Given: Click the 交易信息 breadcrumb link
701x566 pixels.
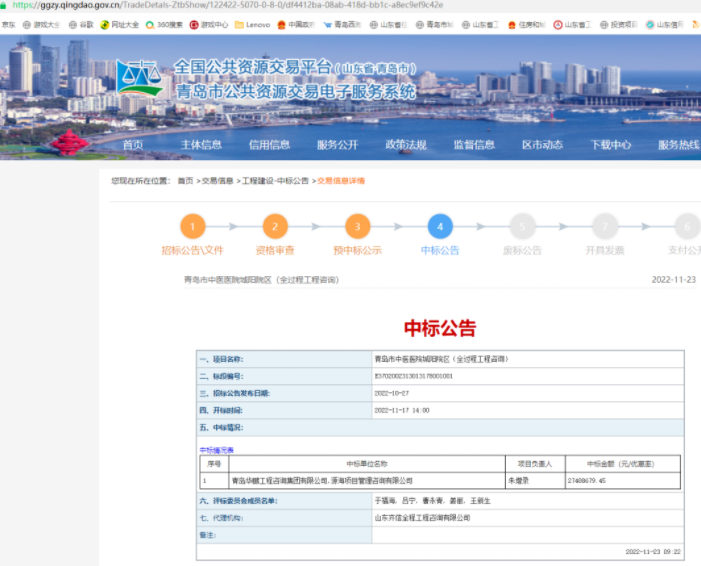Looking at the screenshot, I should (x=217, y=181).
